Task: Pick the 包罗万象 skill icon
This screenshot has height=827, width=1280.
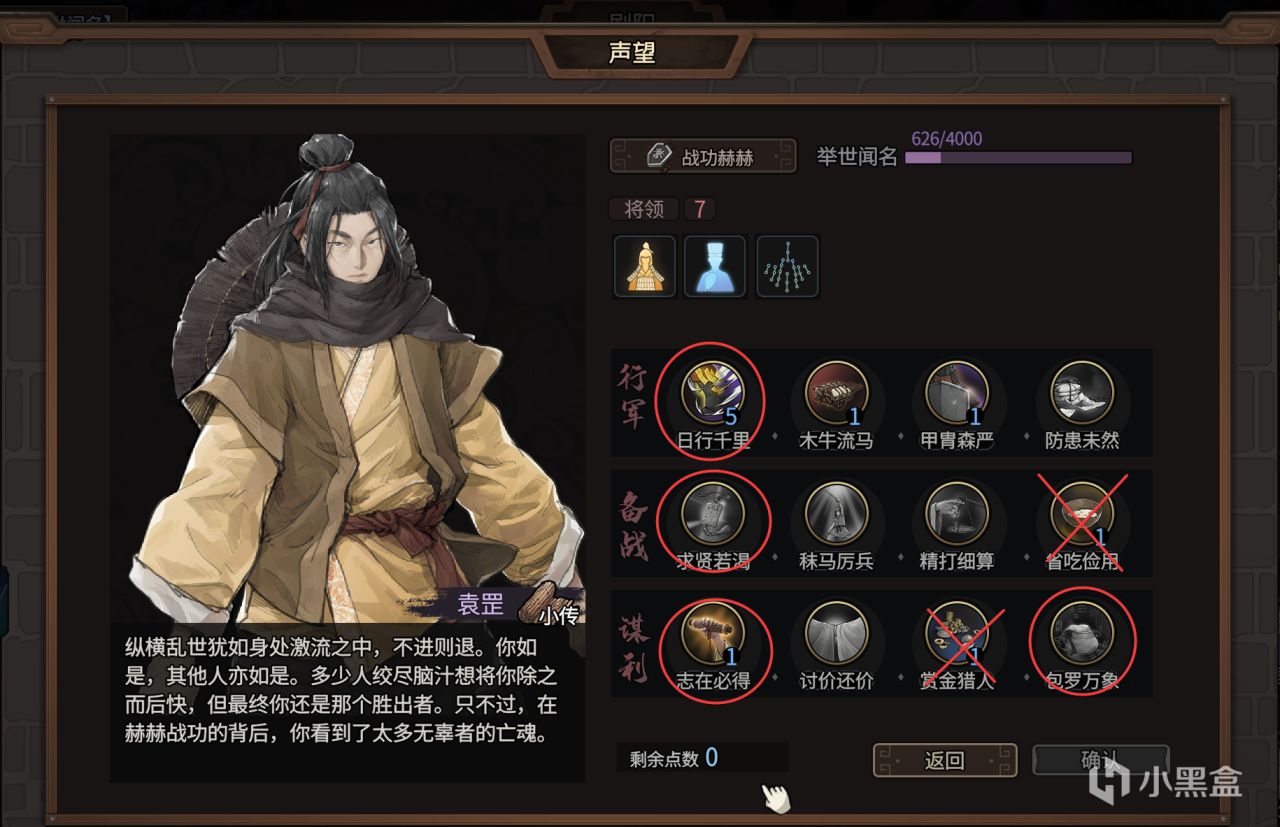Action: (1081, 634)
